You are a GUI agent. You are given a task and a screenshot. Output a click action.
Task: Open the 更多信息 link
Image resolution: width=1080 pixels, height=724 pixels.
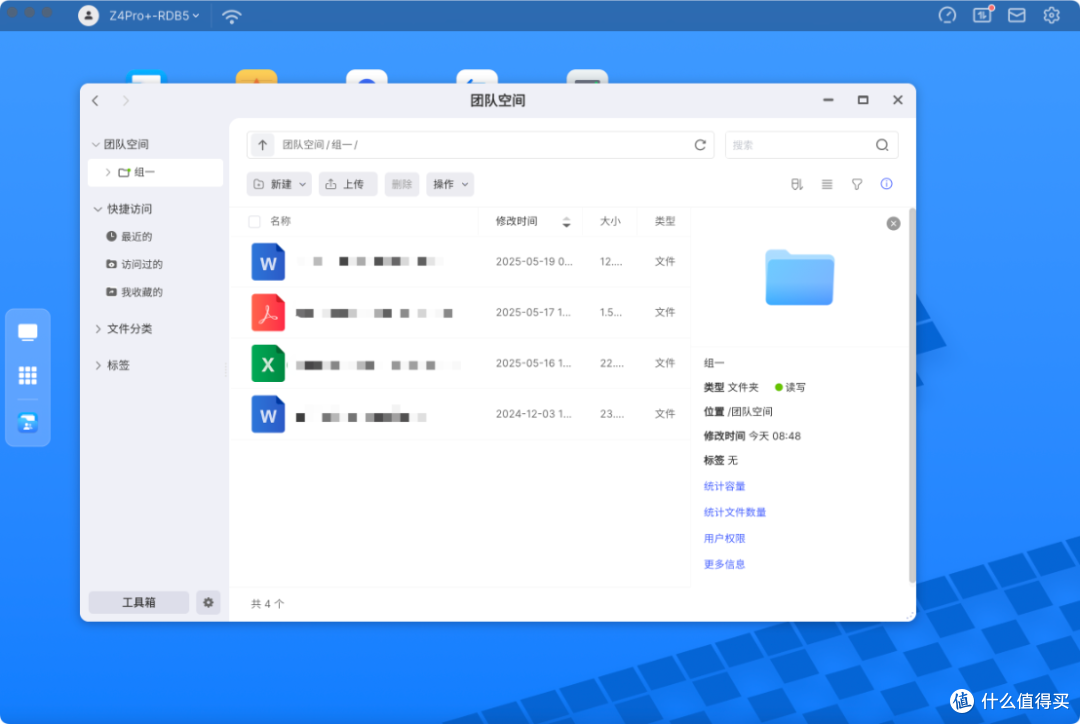tap(725, 564)
